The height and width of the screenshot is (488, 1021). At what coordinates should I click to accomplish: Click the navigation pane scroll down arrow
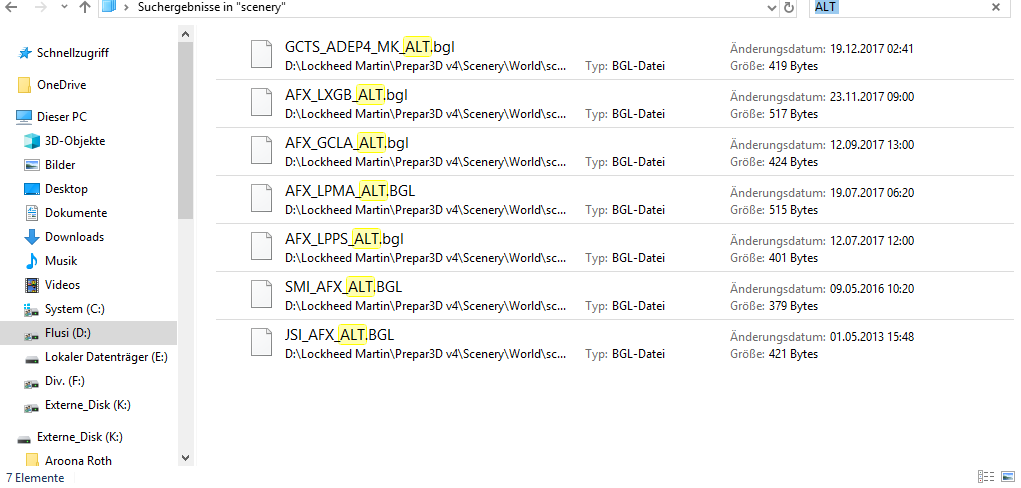point(185,457)
